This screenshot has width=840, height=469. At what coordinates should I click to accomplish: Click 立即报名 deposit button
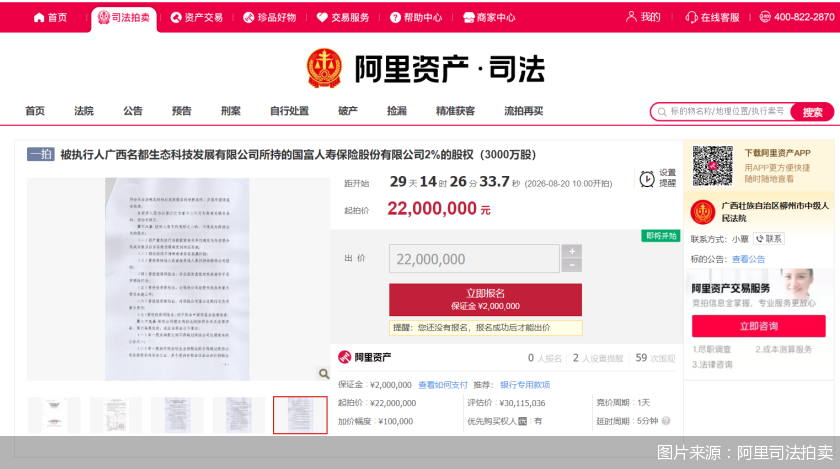click(x=485, y=300)
